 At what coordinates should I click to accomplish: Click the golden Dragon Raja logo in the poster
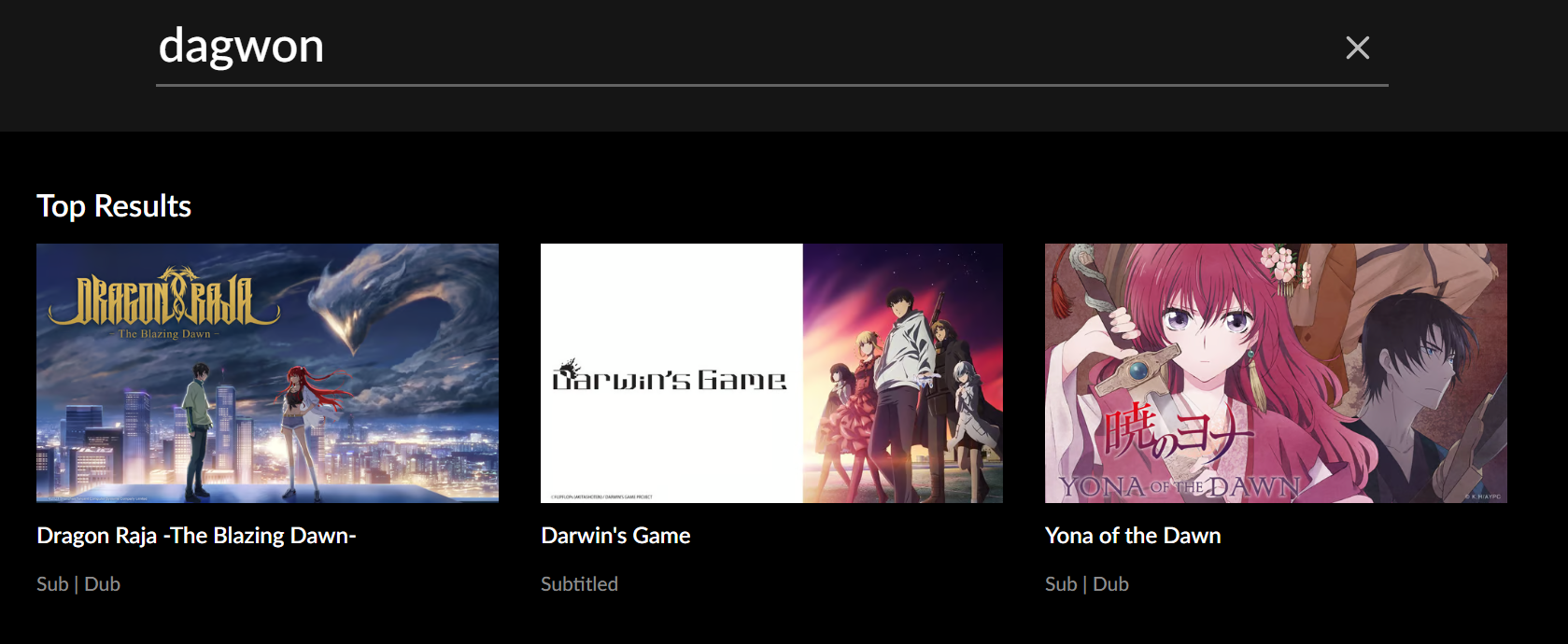point(164,301)
